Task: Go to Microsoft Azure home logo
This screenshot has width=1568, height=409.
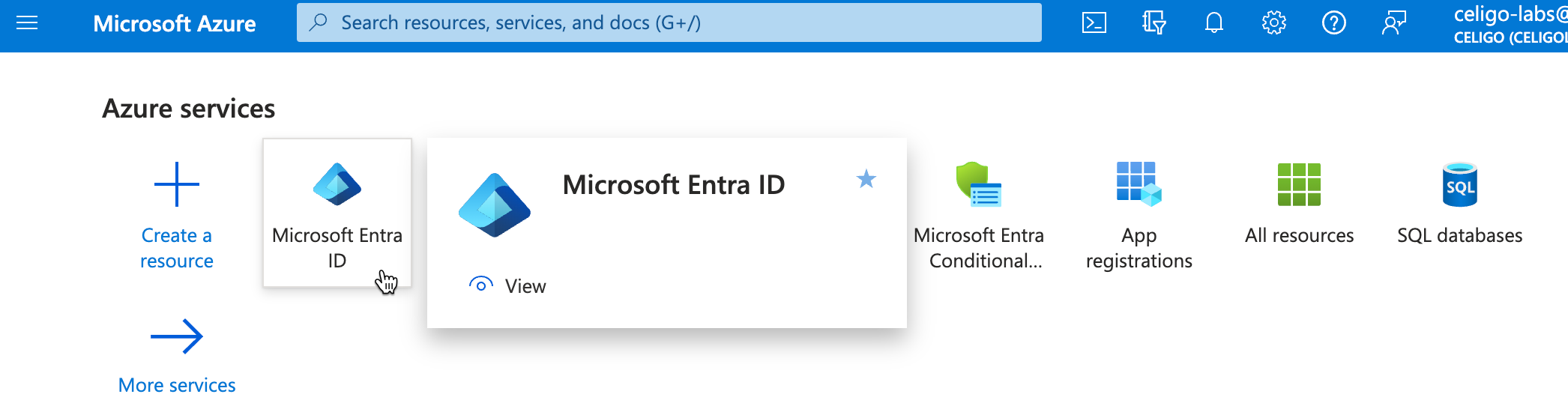Action: (x=174, y=23)
